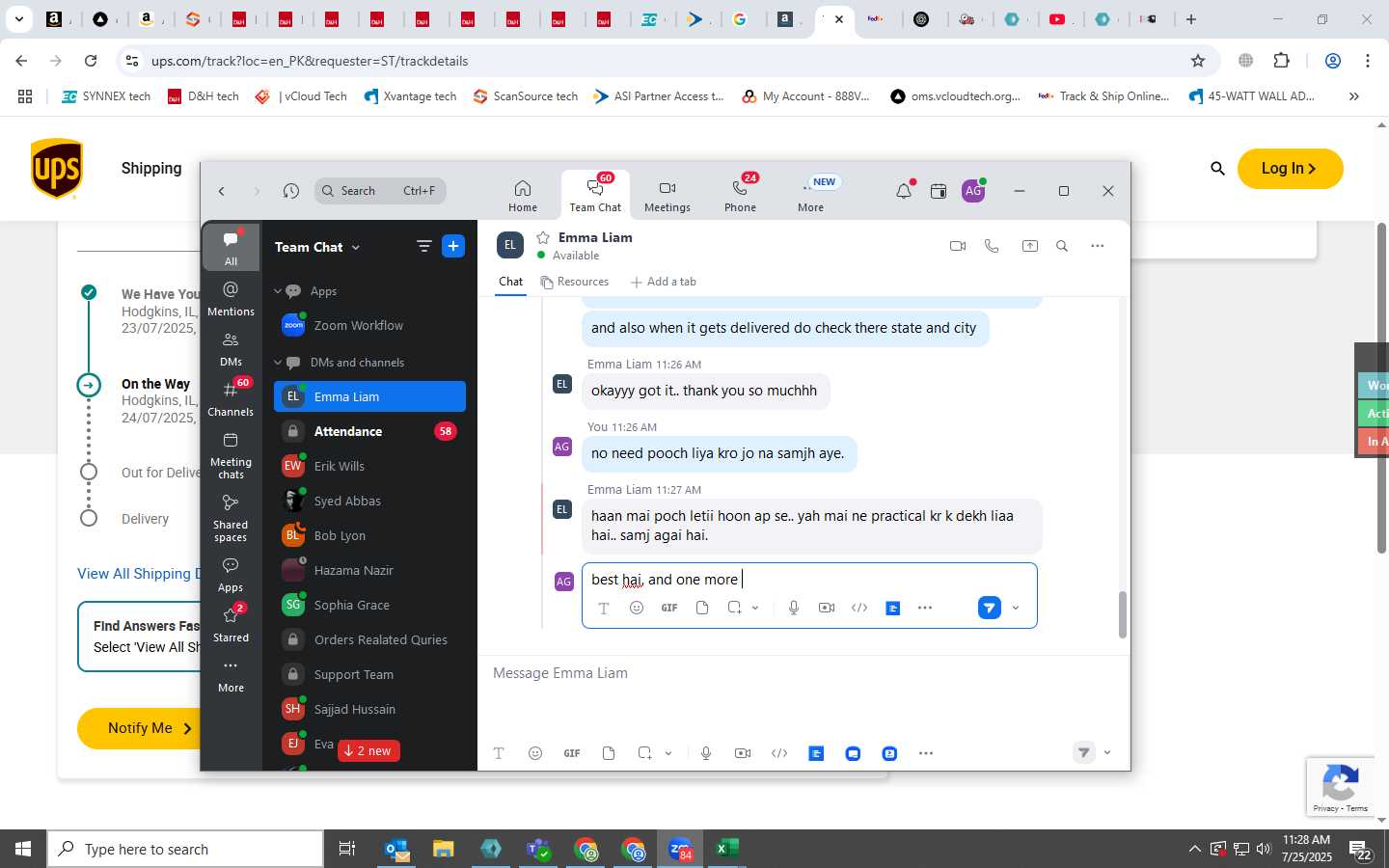Screen dimensions: 1389x868
Task: Start video call with Emma Liam
Action: coord(958,246)
